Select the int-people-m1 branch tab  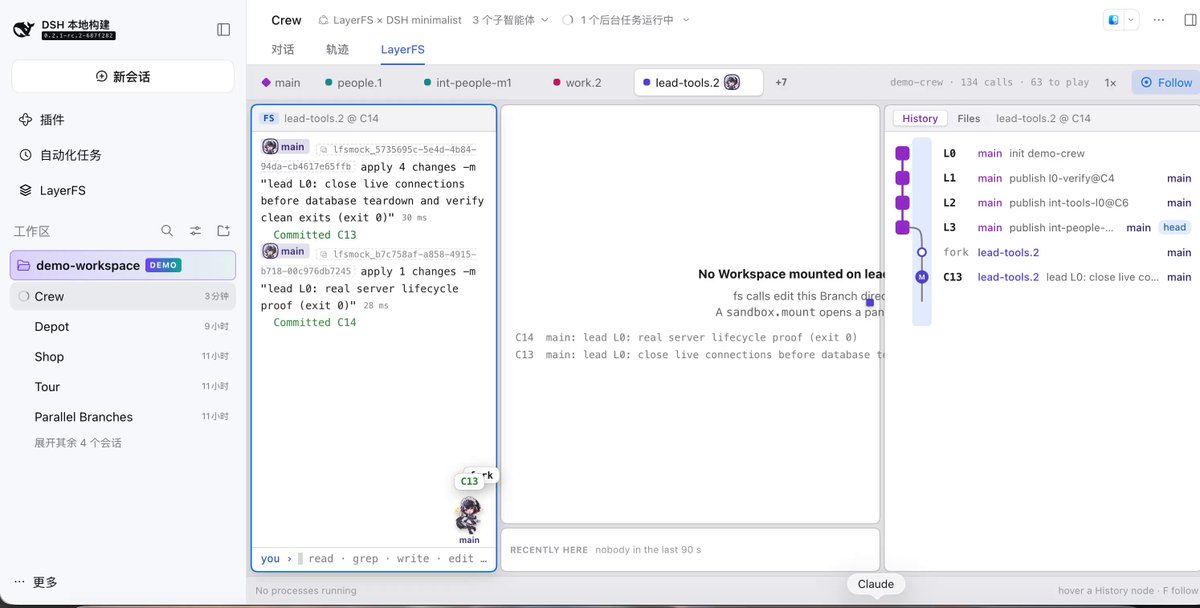click(x=468, y=83)
